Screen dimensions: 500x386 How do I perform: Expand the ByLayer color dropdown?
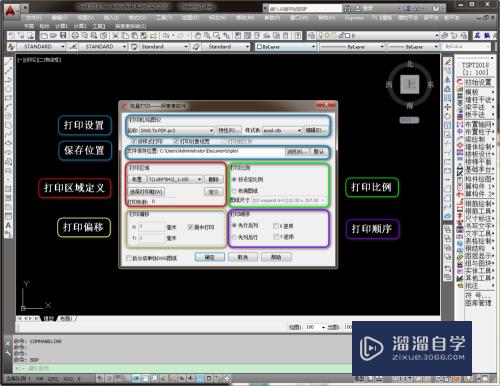pos(286,47)
